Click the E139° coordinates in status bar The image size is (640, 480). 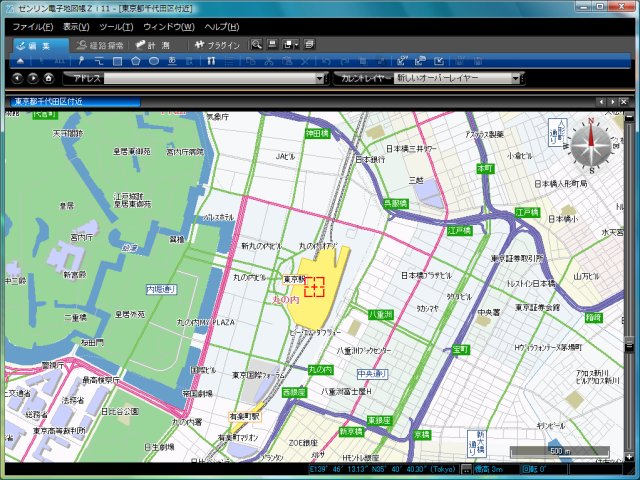click(382, 469)
